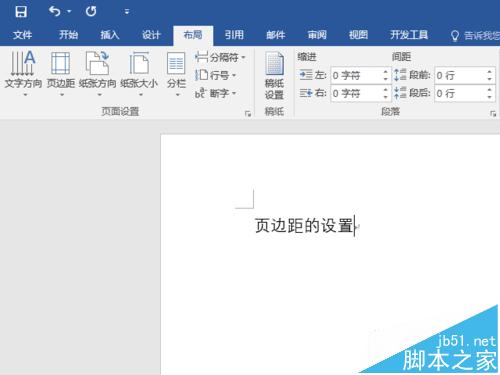Click the 段前 spacing before field
The height and width of the screenshot is (375, 500).
point(460,75)
